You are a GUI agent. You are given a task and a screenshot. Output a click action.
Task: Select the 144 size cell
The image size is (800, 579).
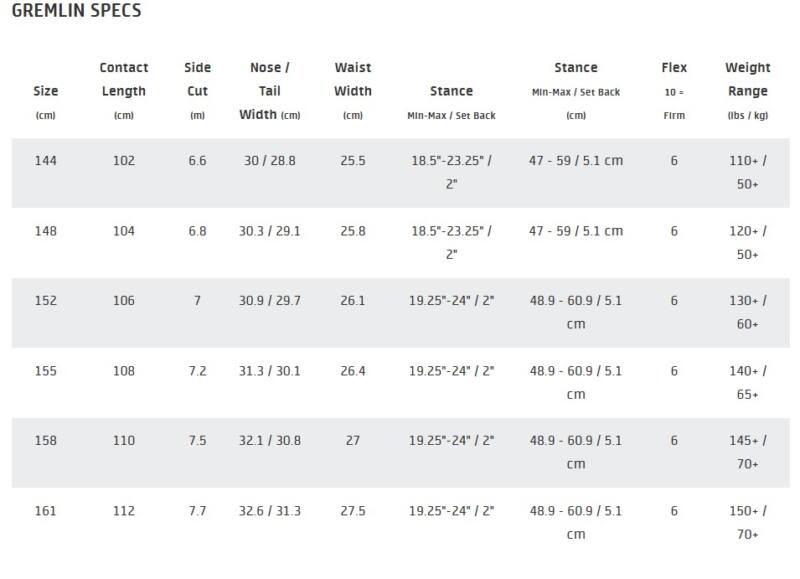[x=46, y=161]
